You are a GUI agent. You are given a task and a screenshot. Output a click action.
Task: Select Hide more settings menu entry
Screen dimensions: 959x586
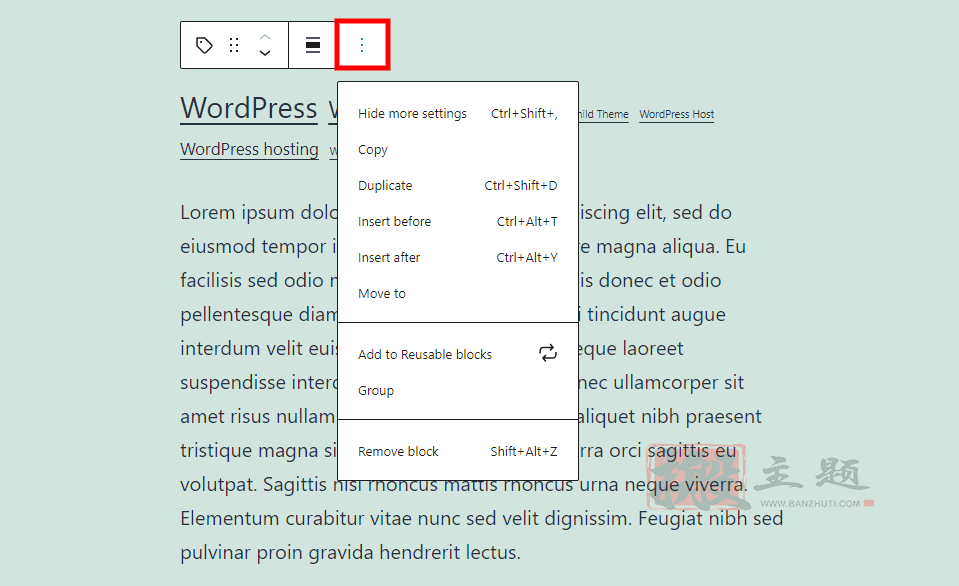click(x=457, y=114)
